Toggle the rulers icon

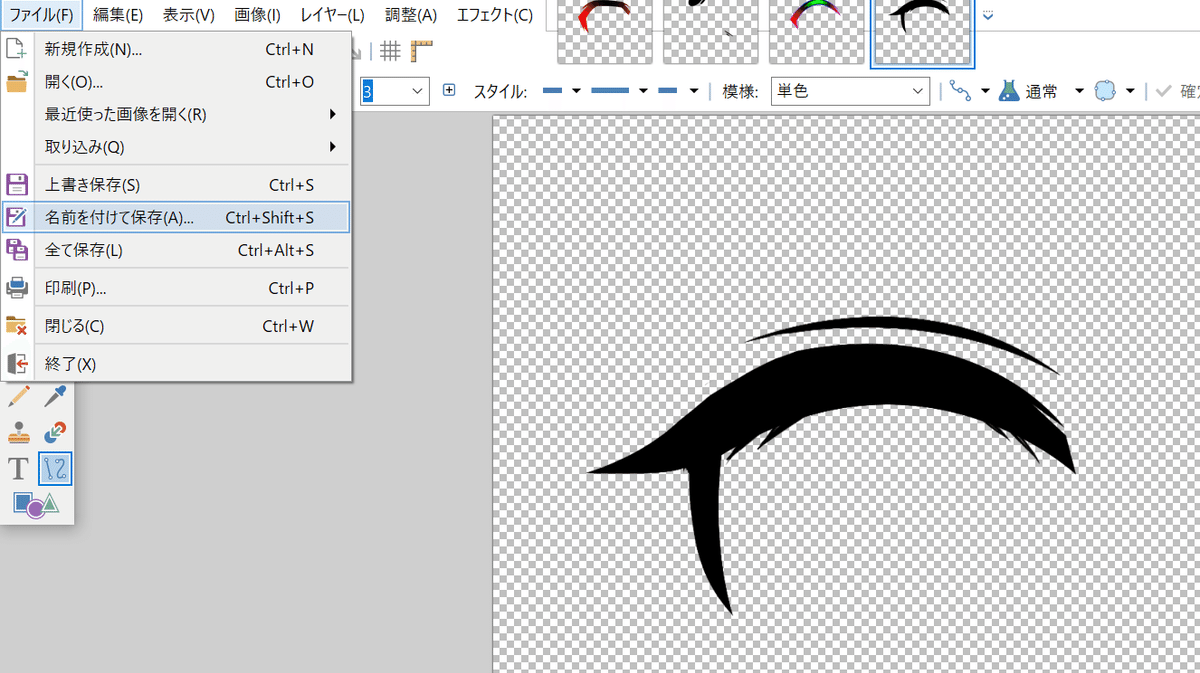(421, 51)
